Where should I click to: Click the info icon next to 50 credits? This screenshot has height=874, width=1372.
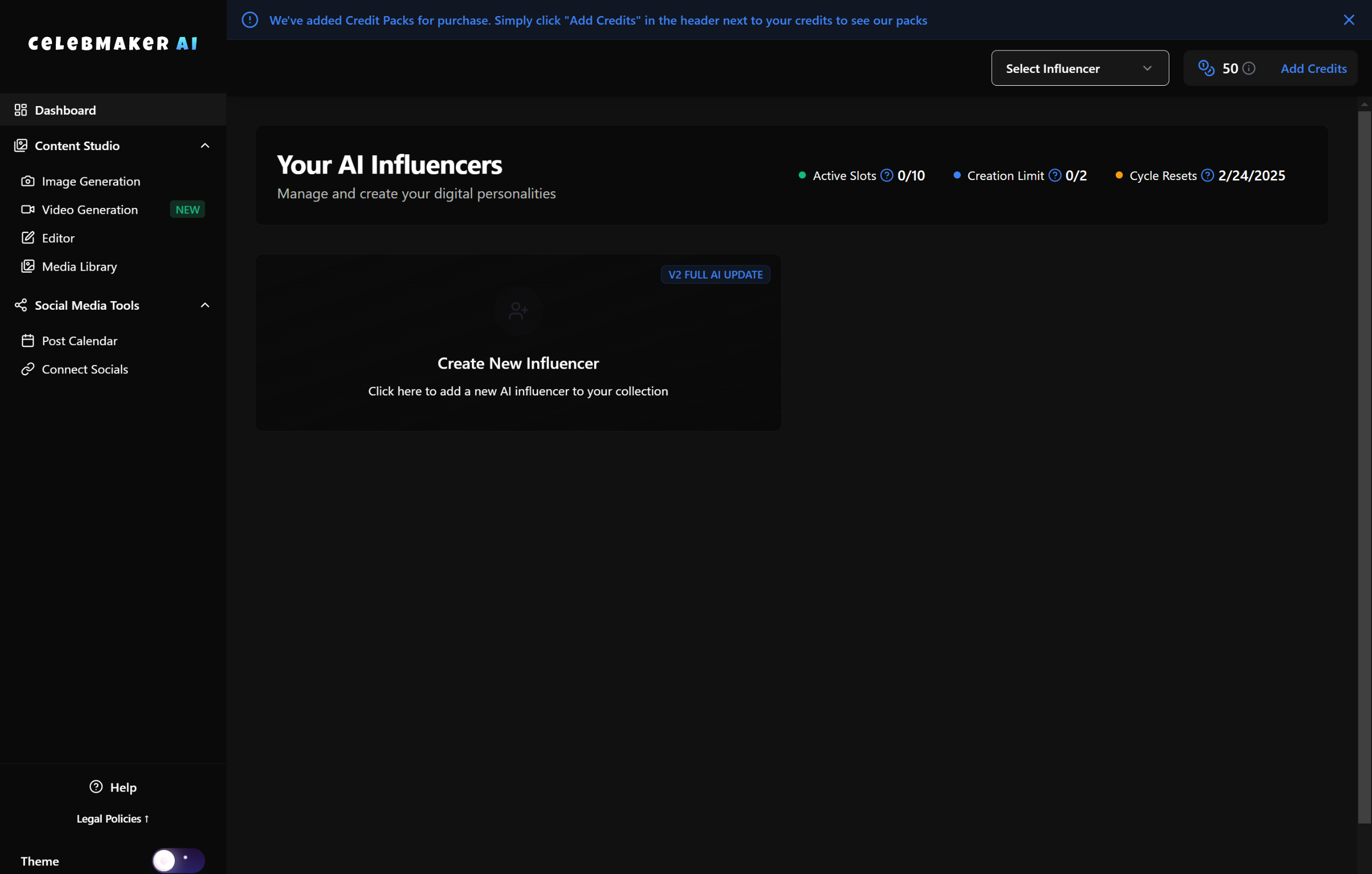1248,69
